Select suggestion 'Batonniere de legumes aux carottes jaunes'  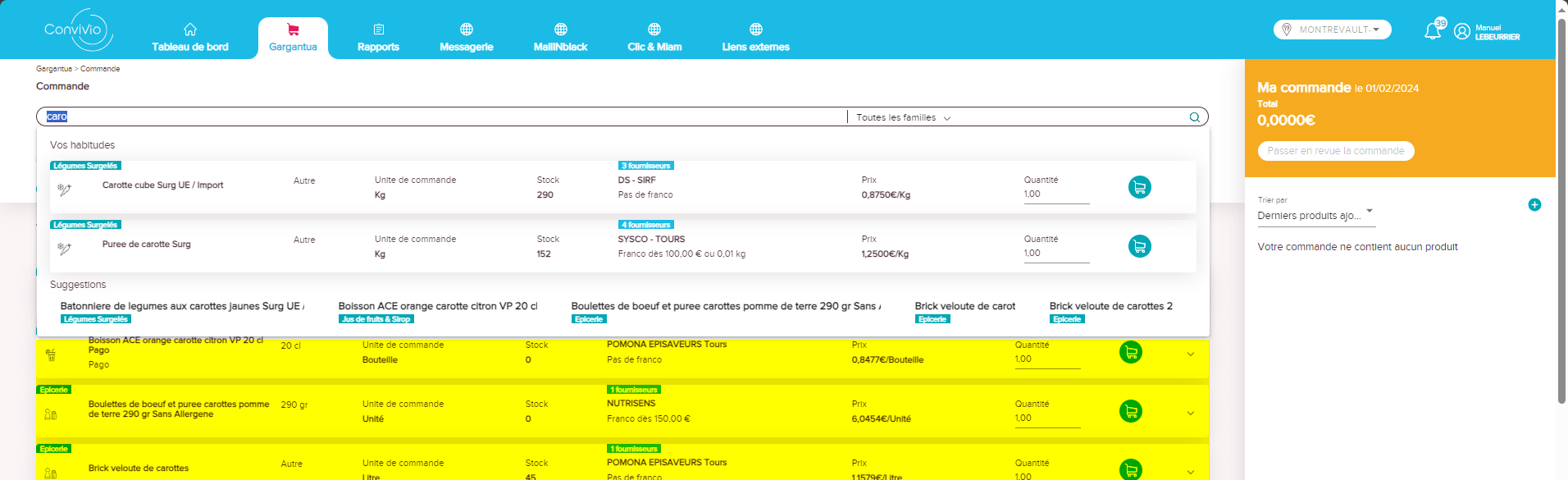point(181,306)
